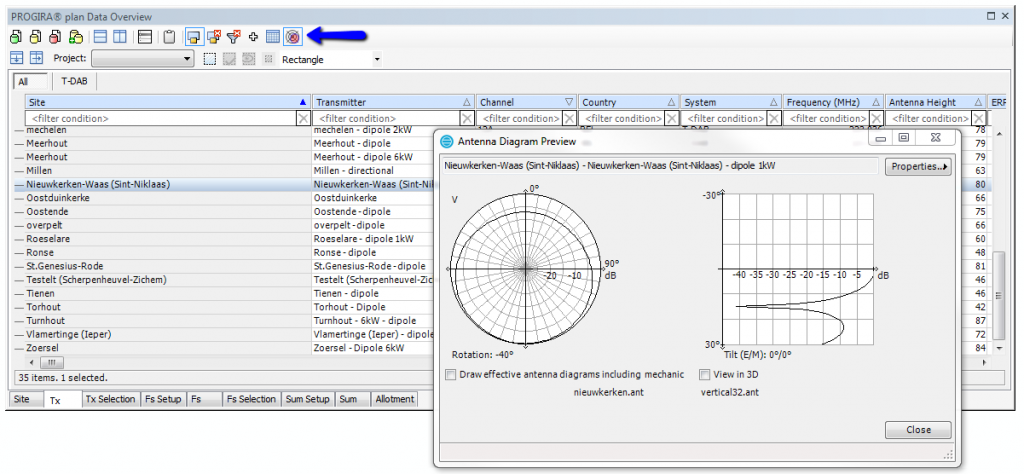
Task: Click the clipboard paste icon
Action: click(169, 37)
